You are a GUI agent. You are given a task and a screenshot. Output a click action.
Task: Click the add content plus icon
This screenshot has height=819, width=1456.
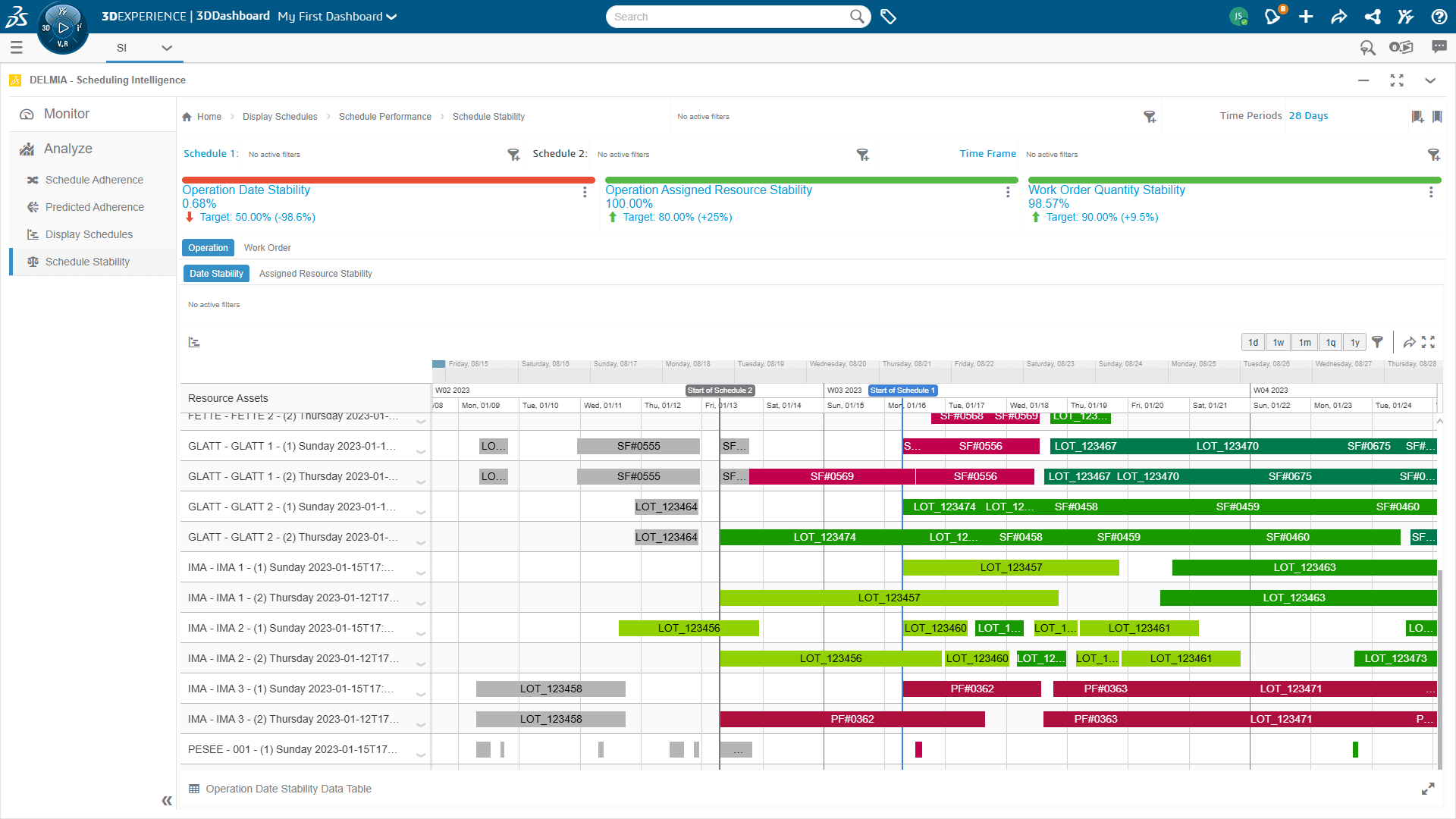click(1306, 16)
